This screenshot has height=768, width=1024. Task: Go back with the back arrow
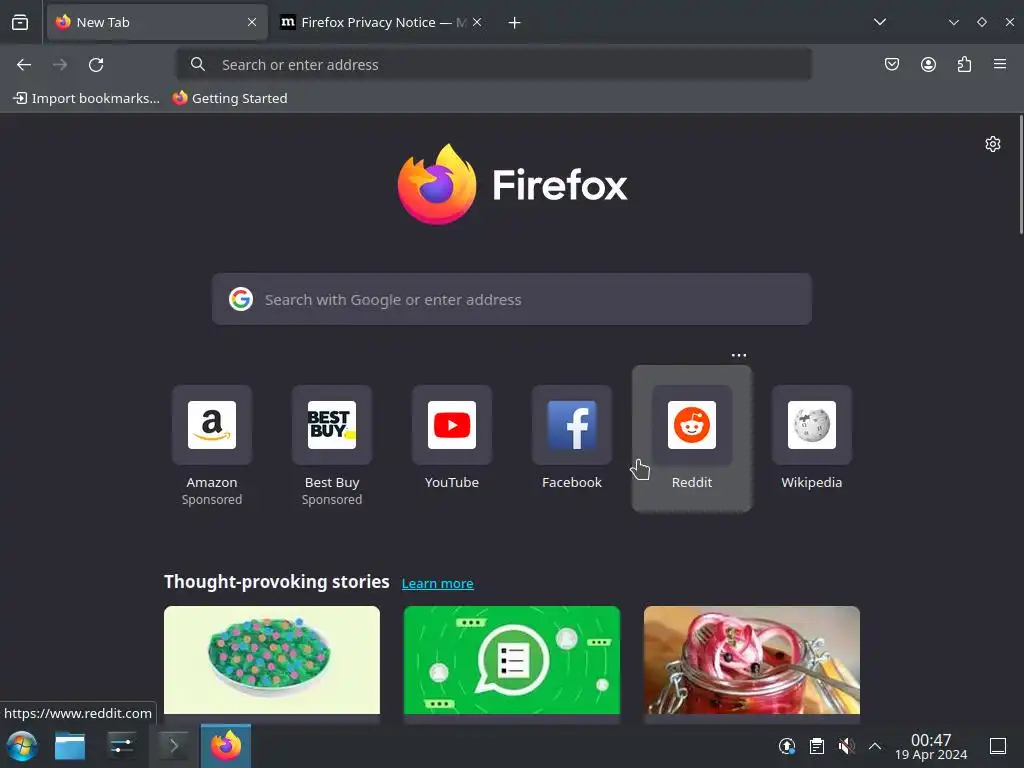(x=24, y=65)
